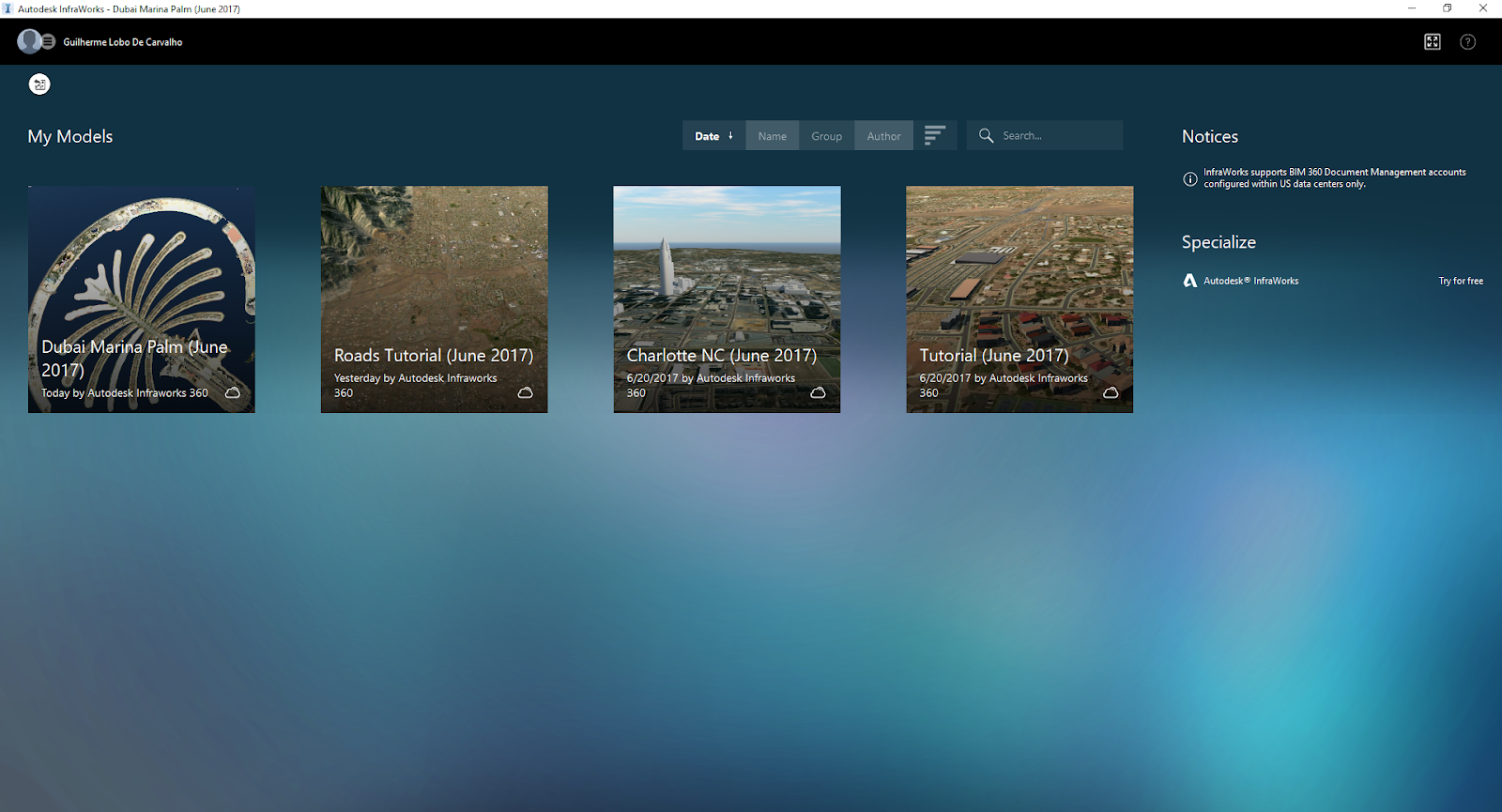Click Try for free link
The width and height of the screenshot is (1502, 812).
pyautogui.click(x=1461, y=281)
